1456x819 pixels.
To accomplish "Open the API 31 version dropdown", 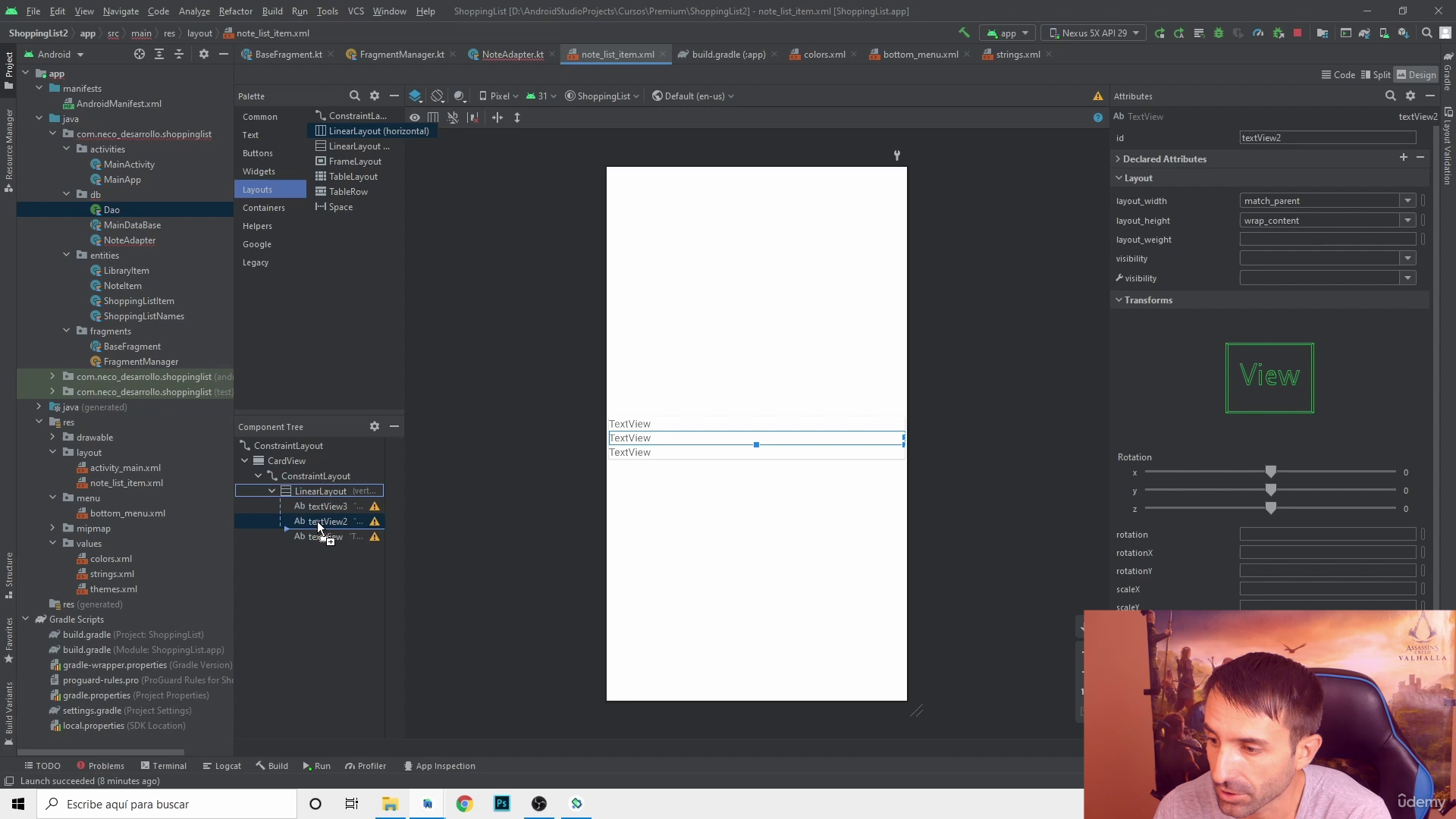I will pos(541,96).
